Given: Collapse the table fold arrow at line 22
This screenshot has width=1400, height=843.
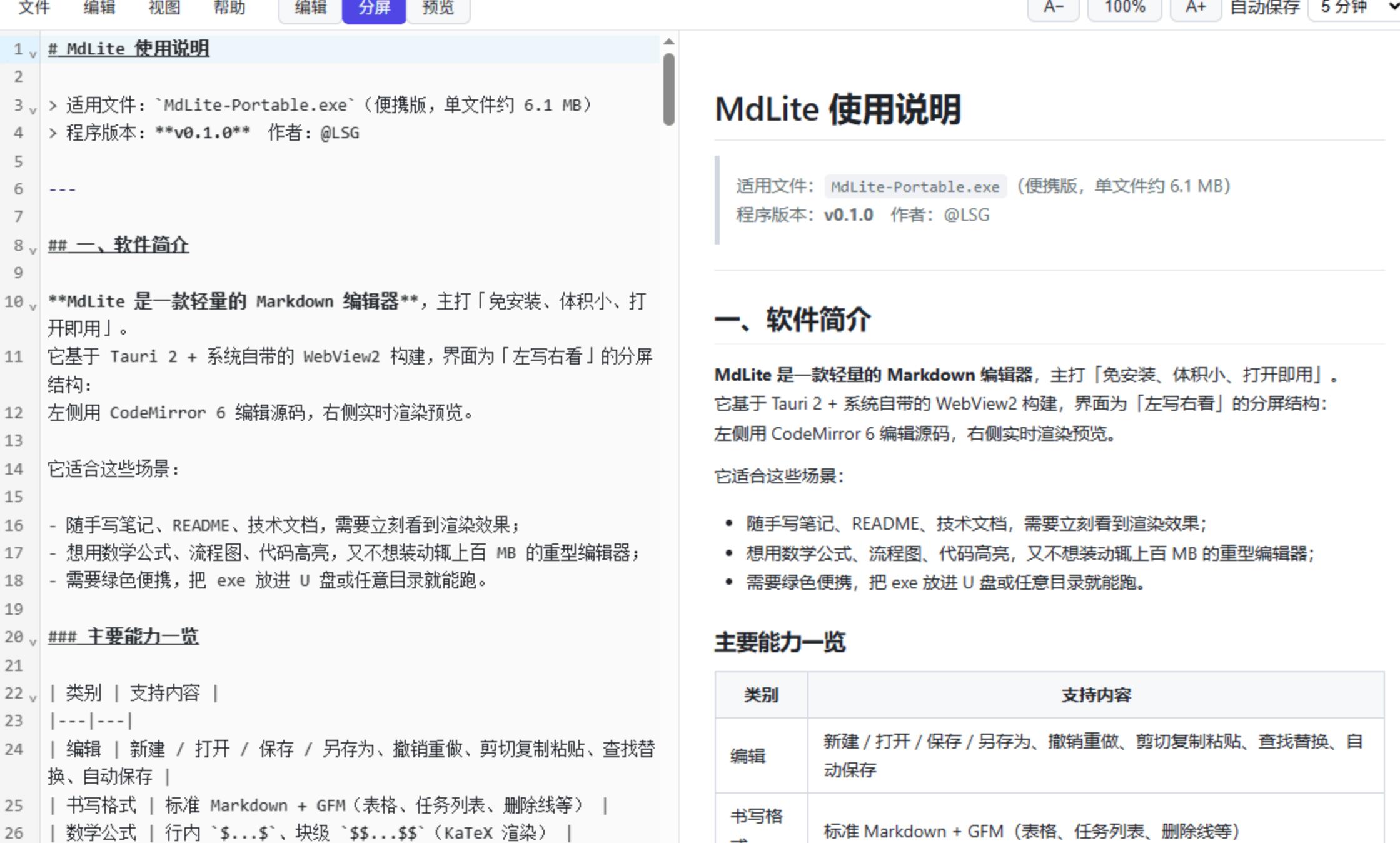Looking at the screenshot, I should [x=33, y=698].
